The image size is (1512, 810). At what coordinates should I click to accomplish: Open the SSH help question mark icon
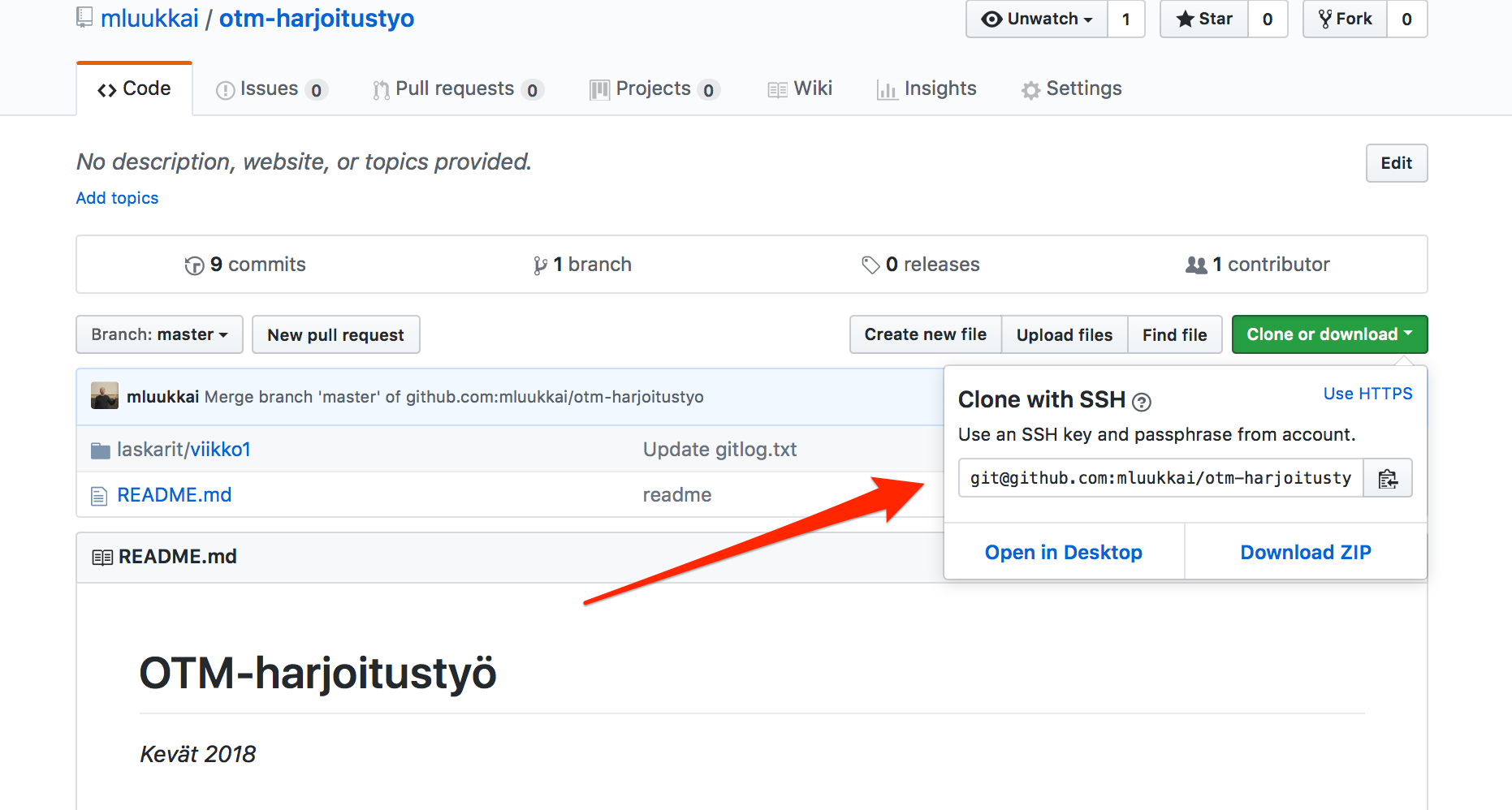tap(1141, 402)
